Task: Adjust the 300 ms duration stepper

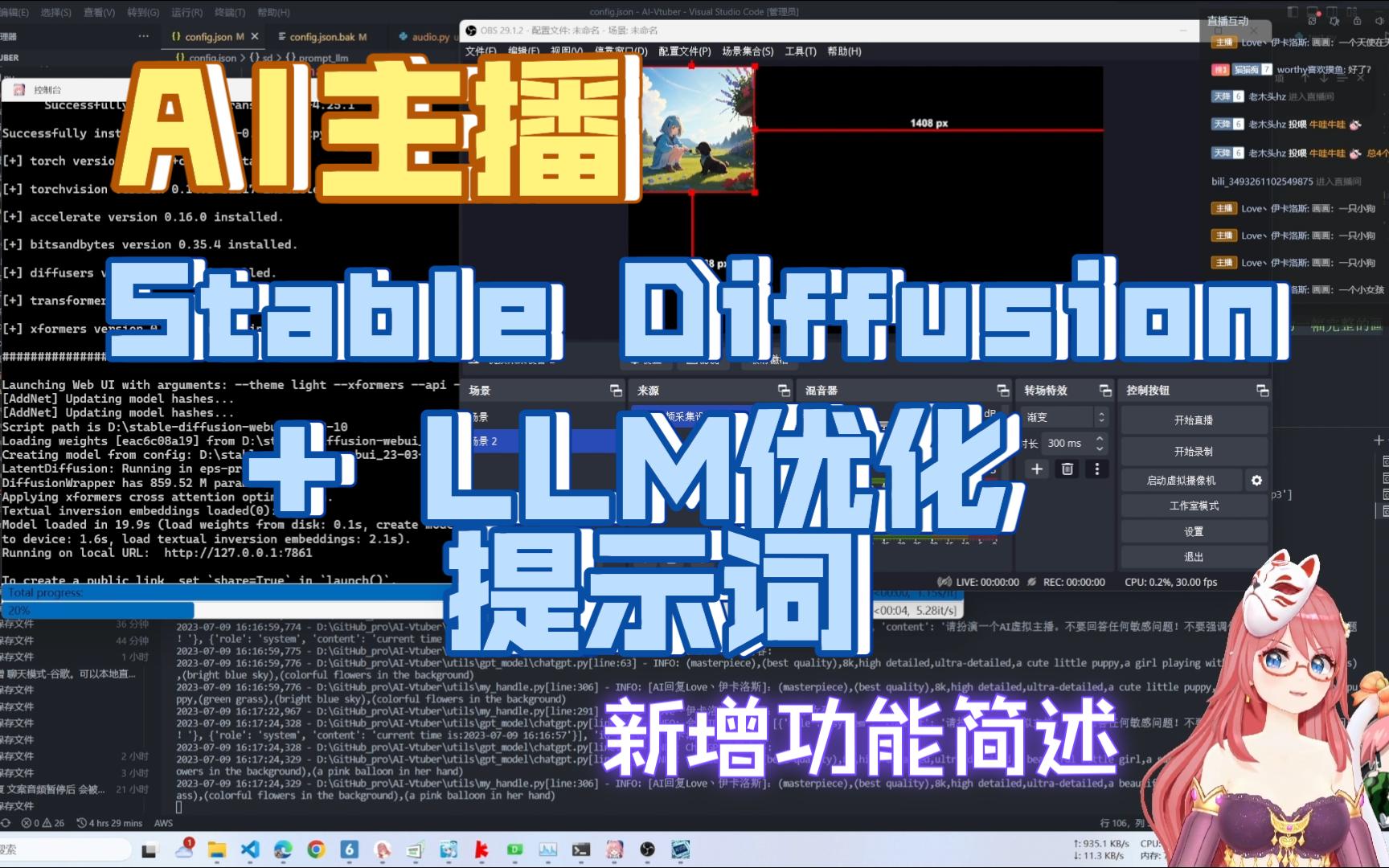Action: coord(1100,444)
